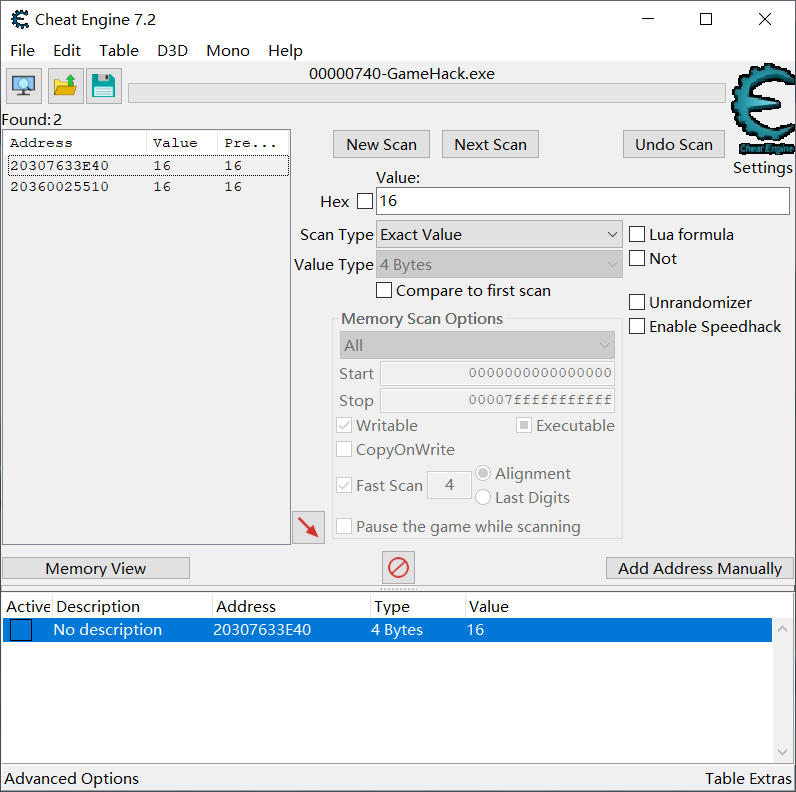Viewport: 796px width, 792px height.
Task: Click the Undo Scan button
Action: point(674,145)
